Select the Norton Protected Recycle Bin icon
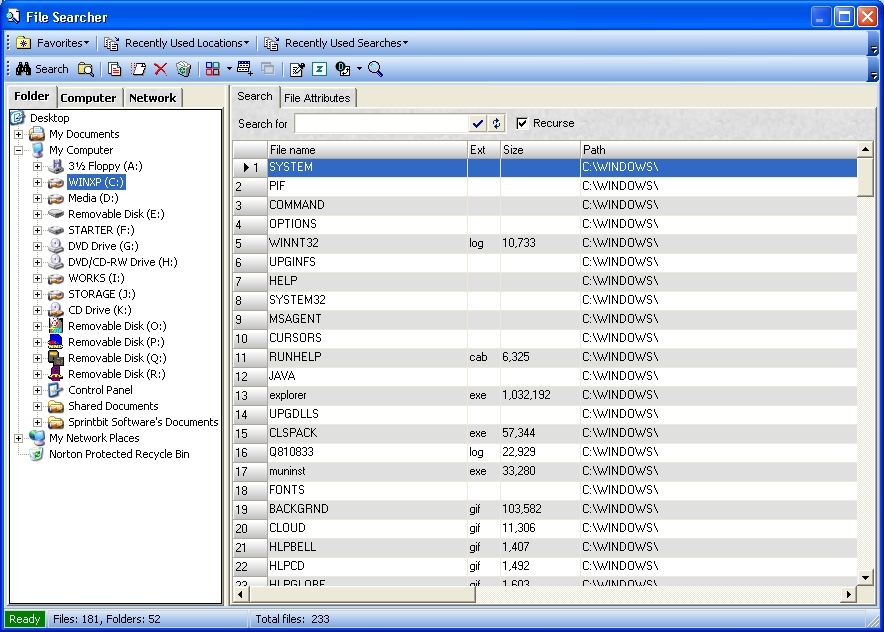Screen dimensions: 884x632 click(x=36, y=454)
